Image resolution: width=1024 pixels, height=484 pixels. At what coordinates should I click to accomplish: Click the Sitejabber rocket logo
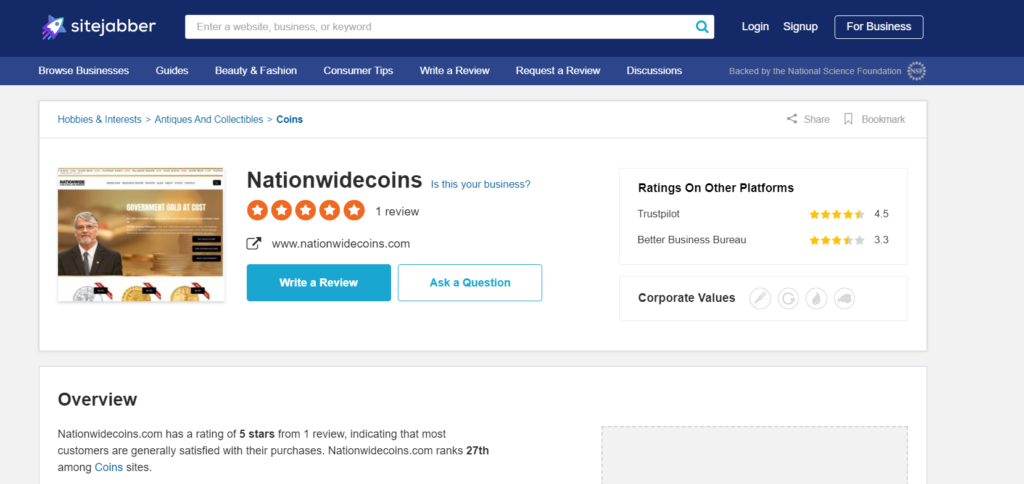(54, 27)
